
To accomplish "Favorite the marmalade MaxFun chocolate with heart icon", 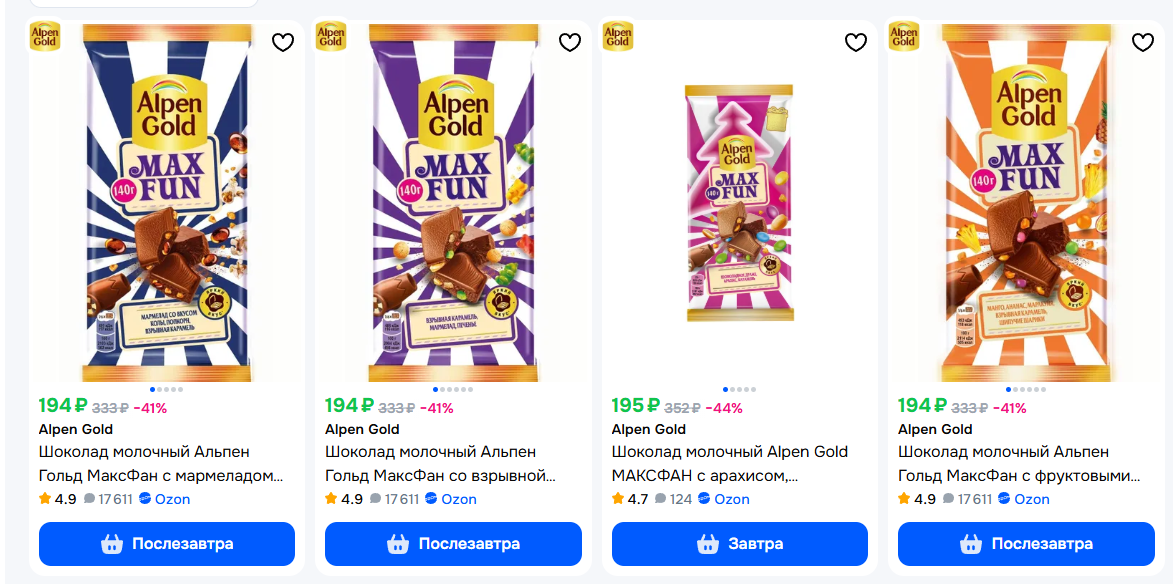I will coord(283,43).
